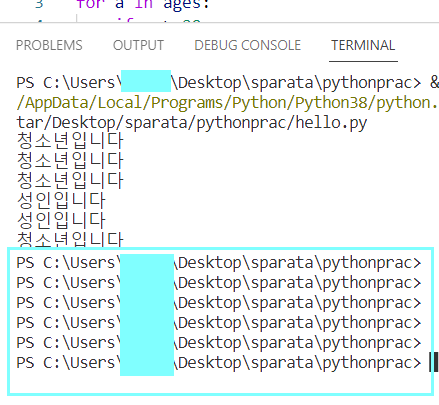439x405 pixels.
Task: Click the first terminal prompt ending with '&'
Action: (x=227, y=83)
